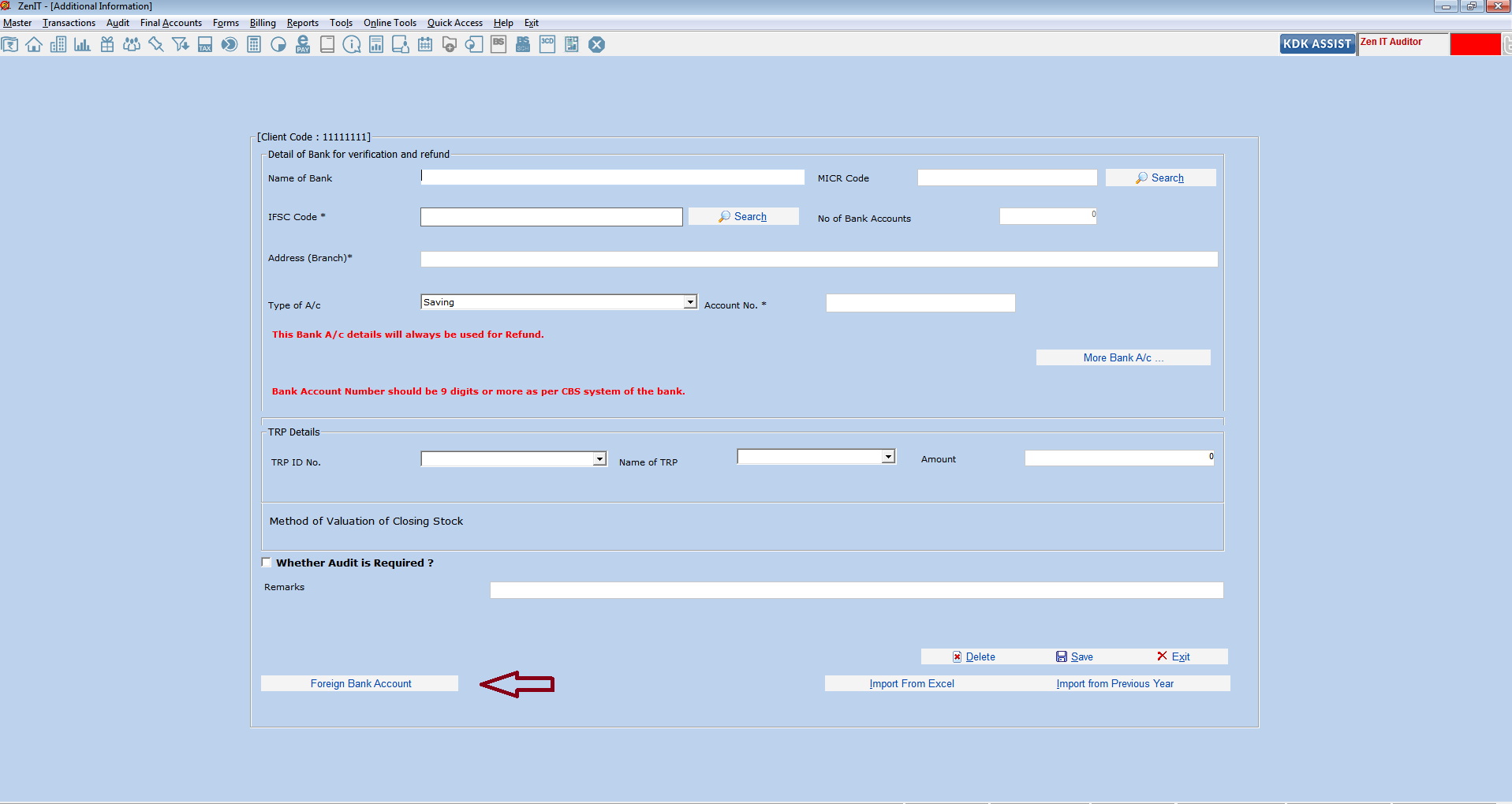The height and width of the screenshot is (804, 1512).
Task: Focus the Remarks field
Action: tap(857, 590)
